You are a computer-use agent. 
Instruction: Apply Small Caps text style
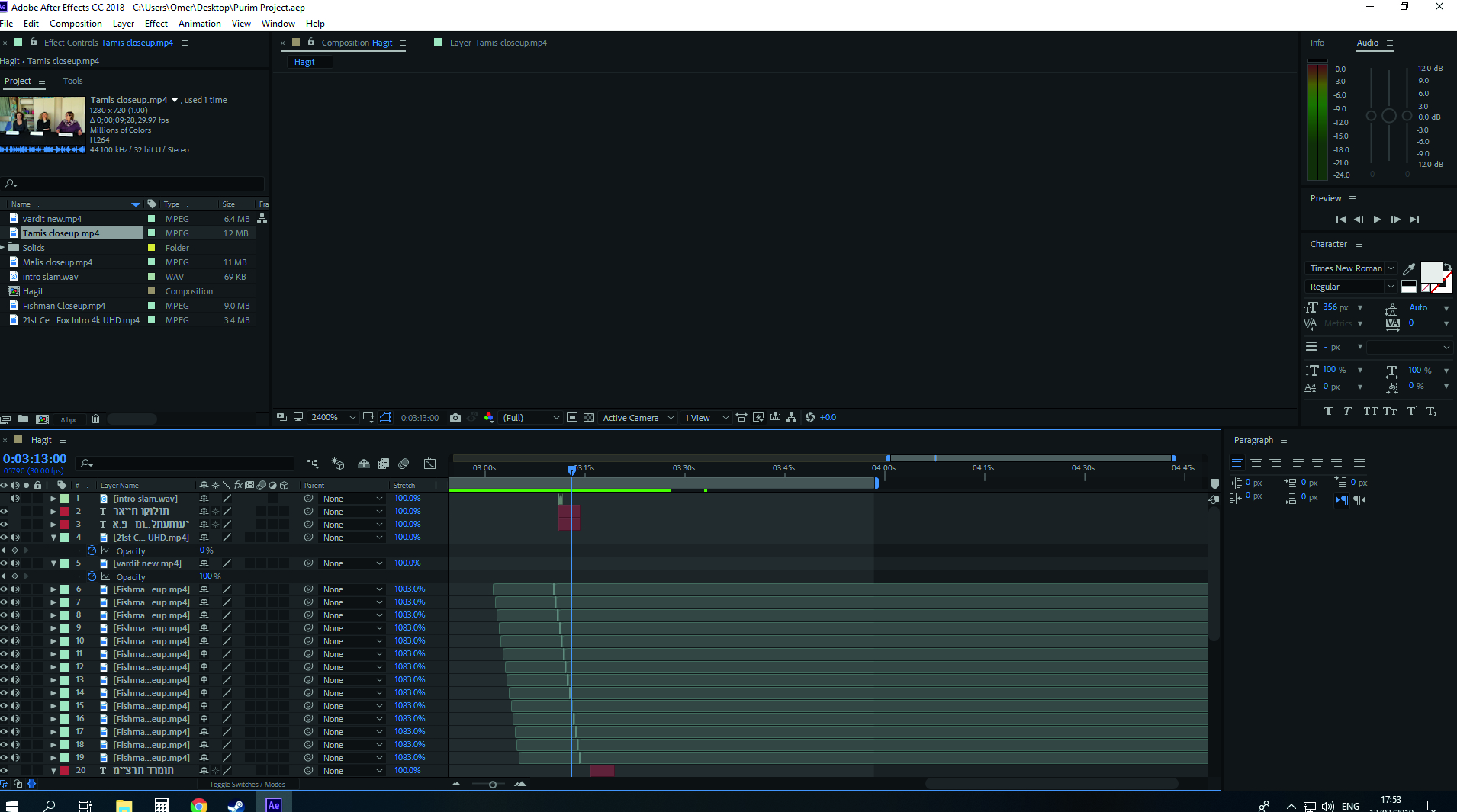(x=1390, y=411)
